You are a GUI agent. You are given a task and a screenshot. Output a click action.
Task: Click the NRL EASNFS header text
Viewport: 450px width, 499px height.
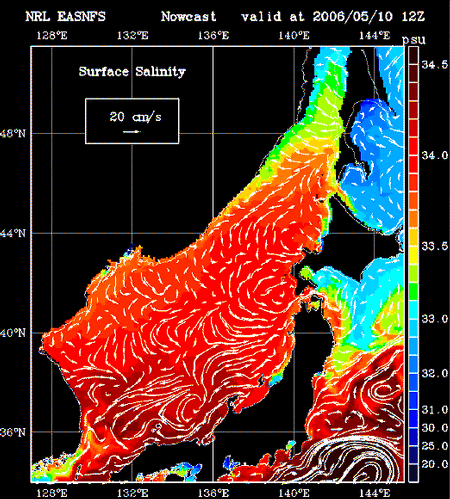[x=66, y=16]
